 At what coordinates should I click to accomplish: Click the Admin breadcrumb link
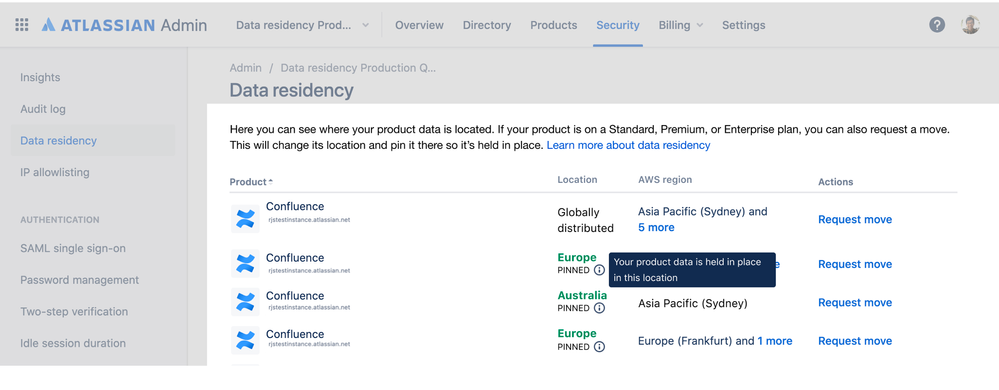[245, 68]
